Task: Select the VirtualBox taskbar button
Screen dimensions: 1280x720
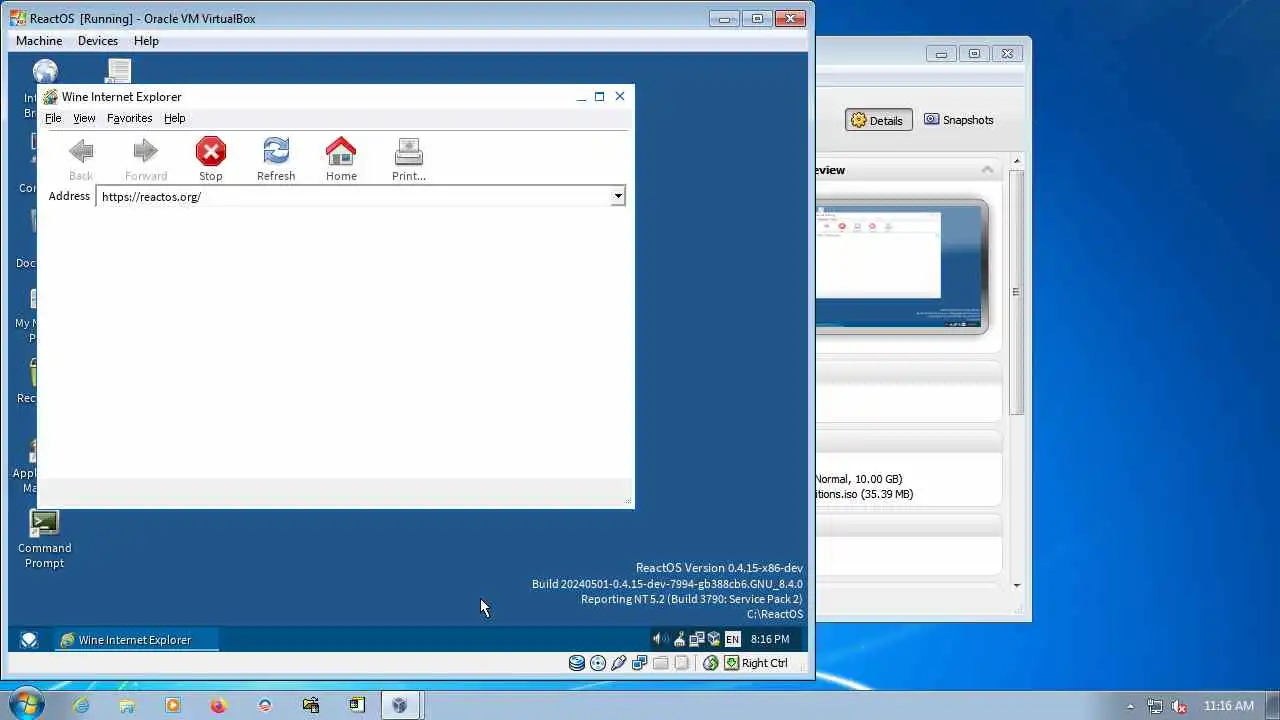Action: [x=401, y=705]
